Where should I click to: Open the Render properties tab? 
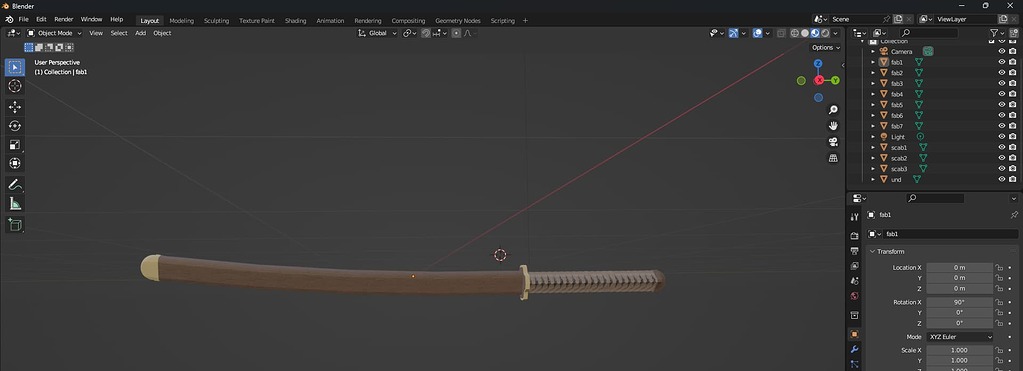[x=855, y=235]
